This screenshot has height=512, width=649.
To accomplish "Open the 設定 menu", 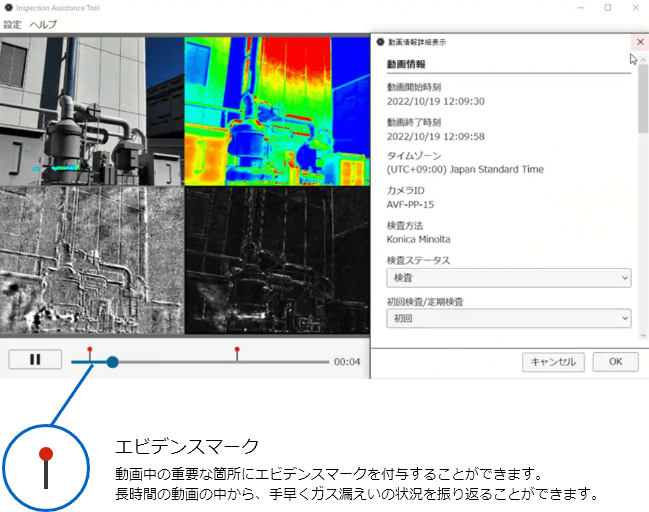I will coord(12,24).
